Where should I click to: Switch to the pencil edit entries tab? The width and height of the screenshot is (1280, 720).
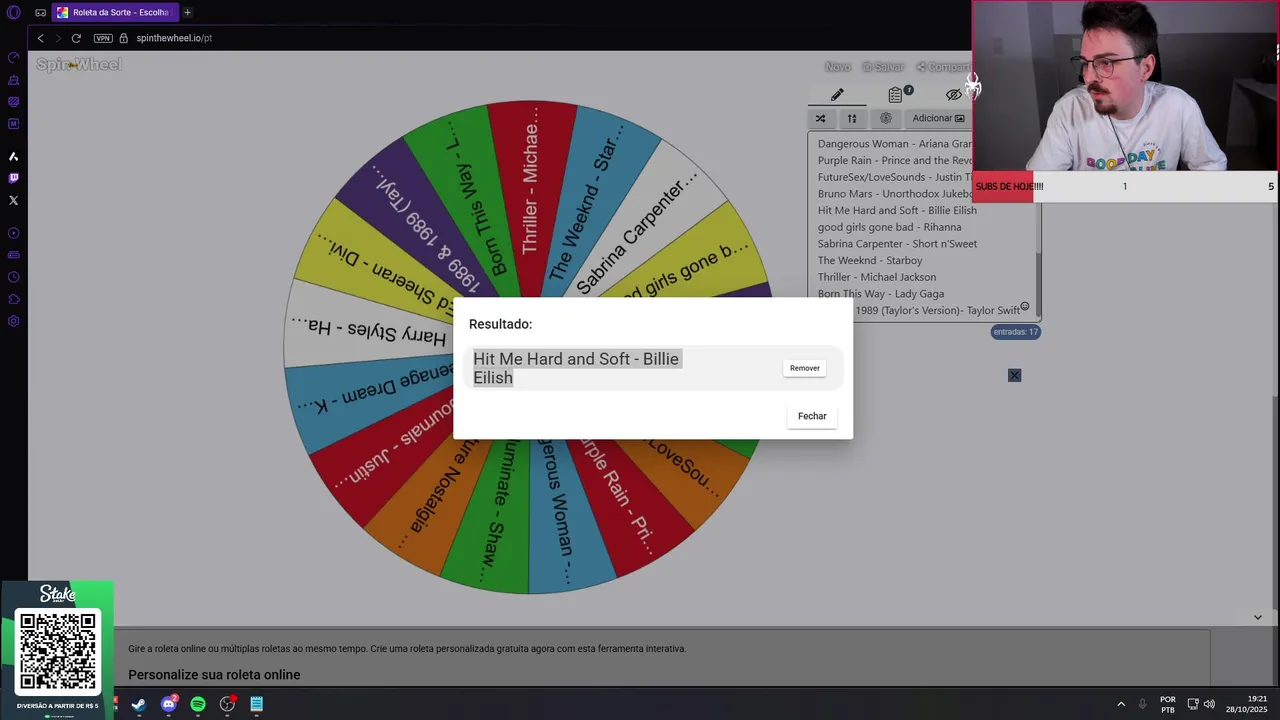[837, 94]
